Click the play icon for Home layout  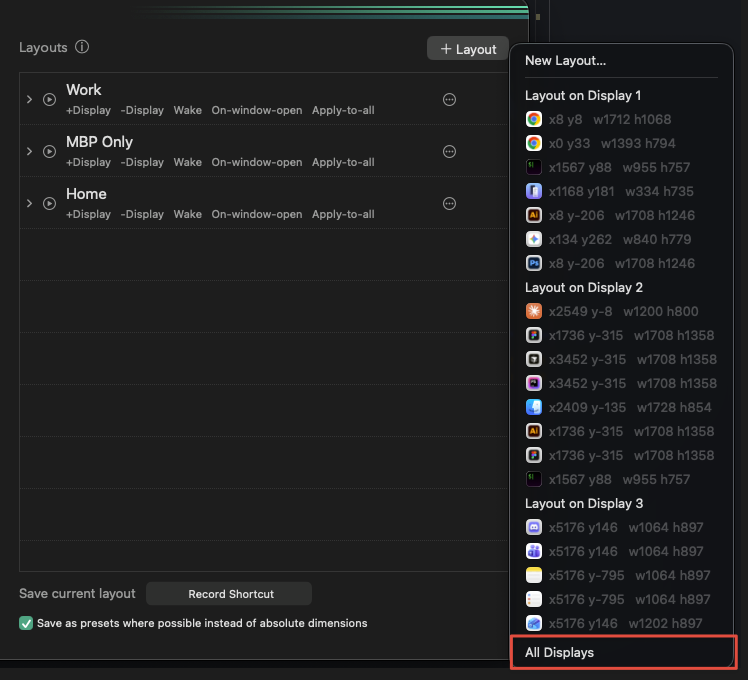[x=49, y=203]
